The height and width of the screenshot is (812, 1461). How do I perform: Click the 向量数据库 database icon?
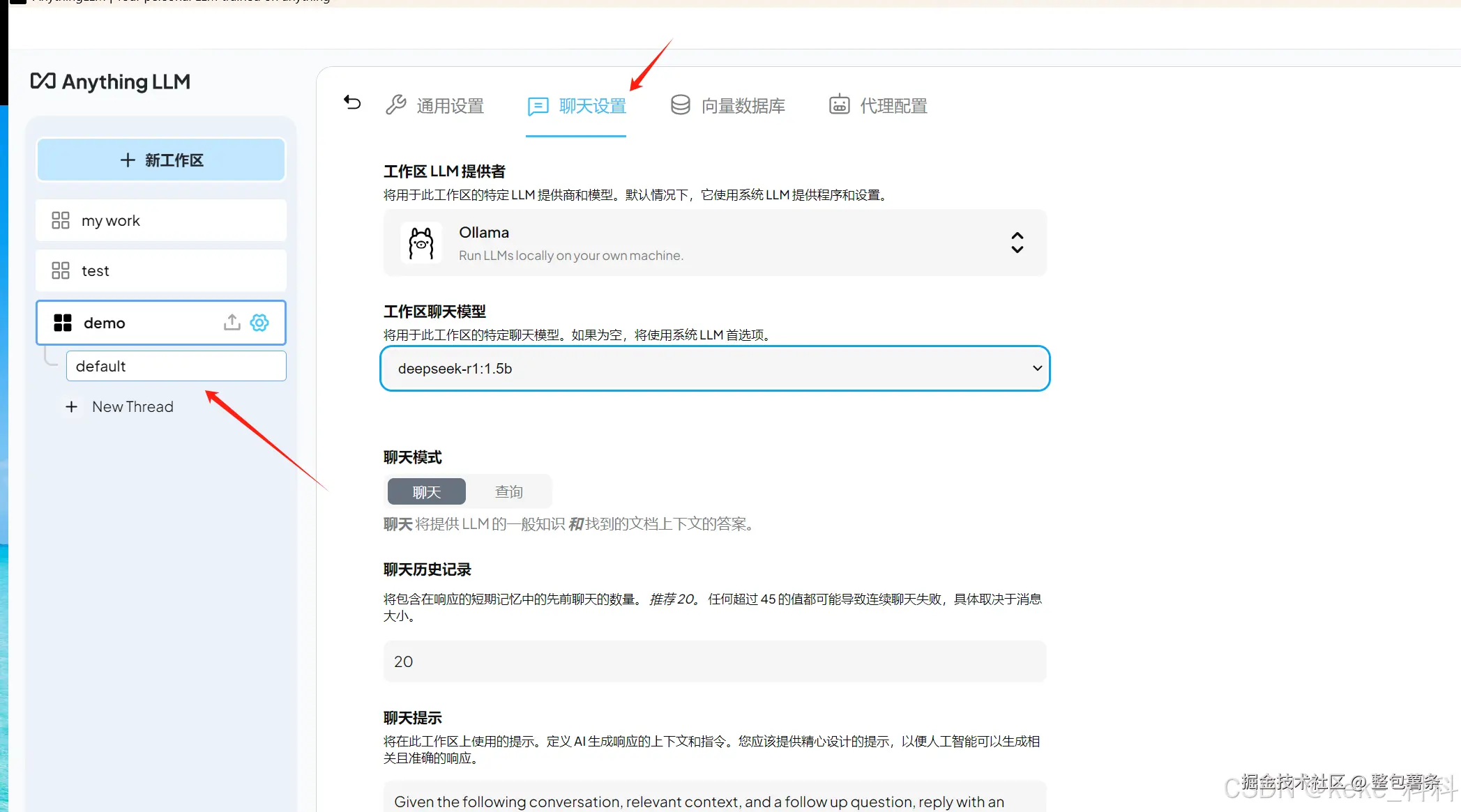[x=679, y=105]
